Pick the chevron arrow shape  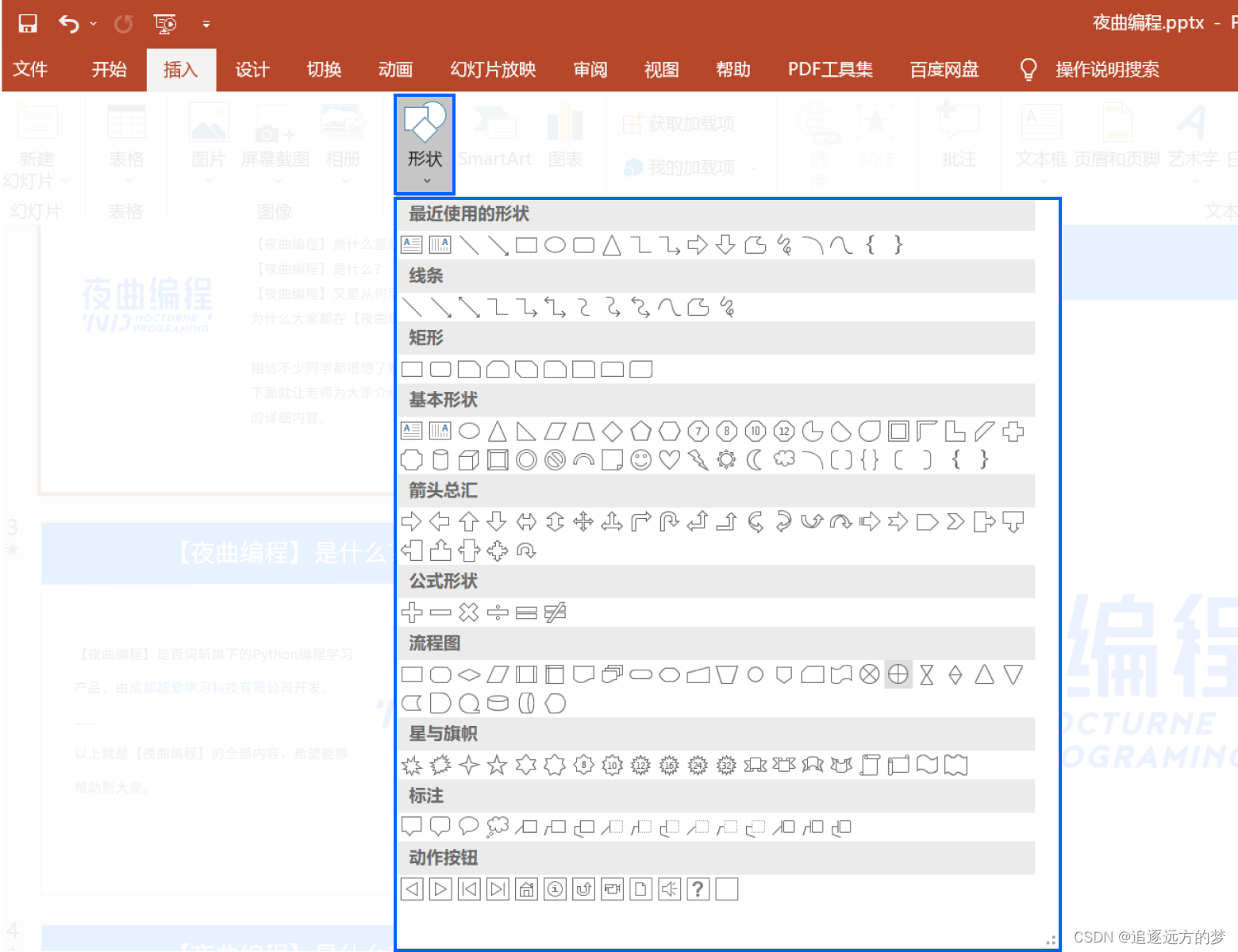(955, 521)
